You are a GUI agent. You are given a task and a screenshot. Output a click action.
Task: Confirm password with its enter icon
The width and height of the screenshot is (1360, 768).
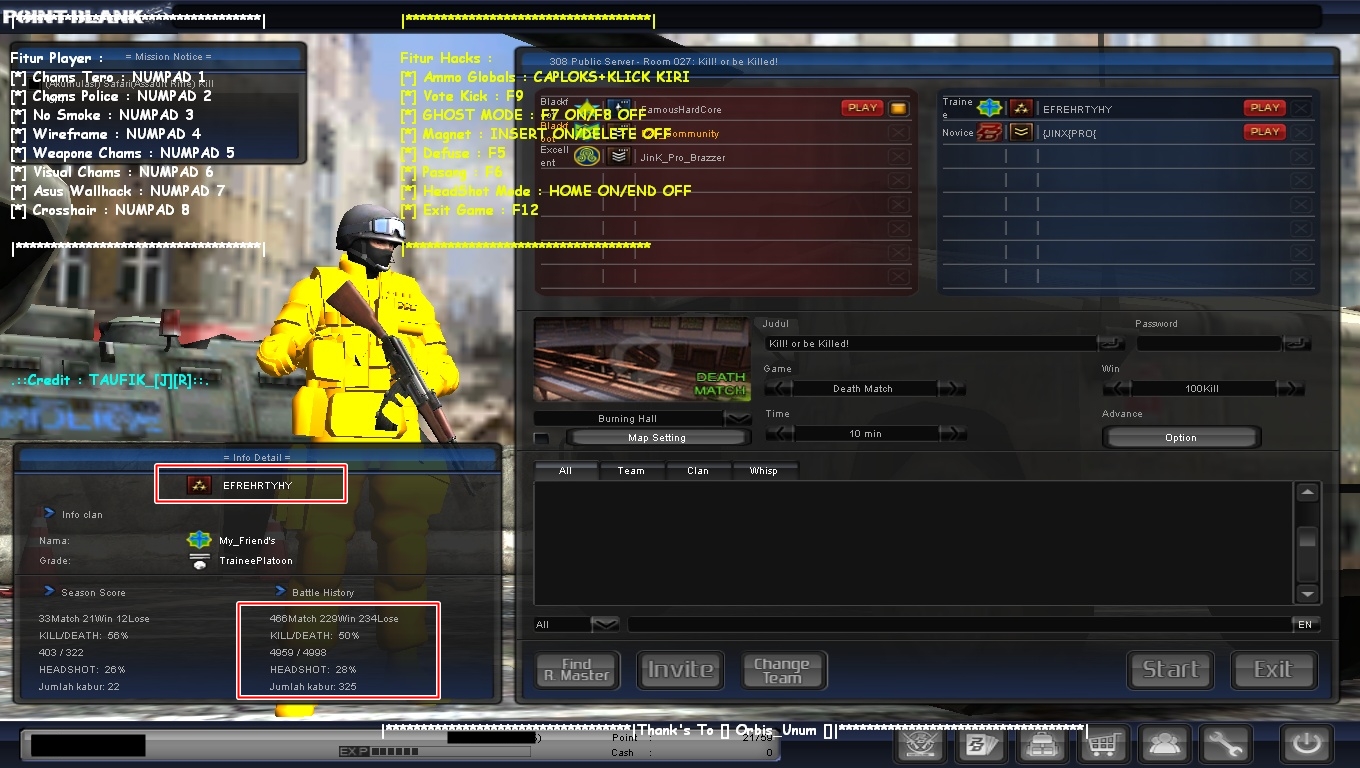point(1296,343)
